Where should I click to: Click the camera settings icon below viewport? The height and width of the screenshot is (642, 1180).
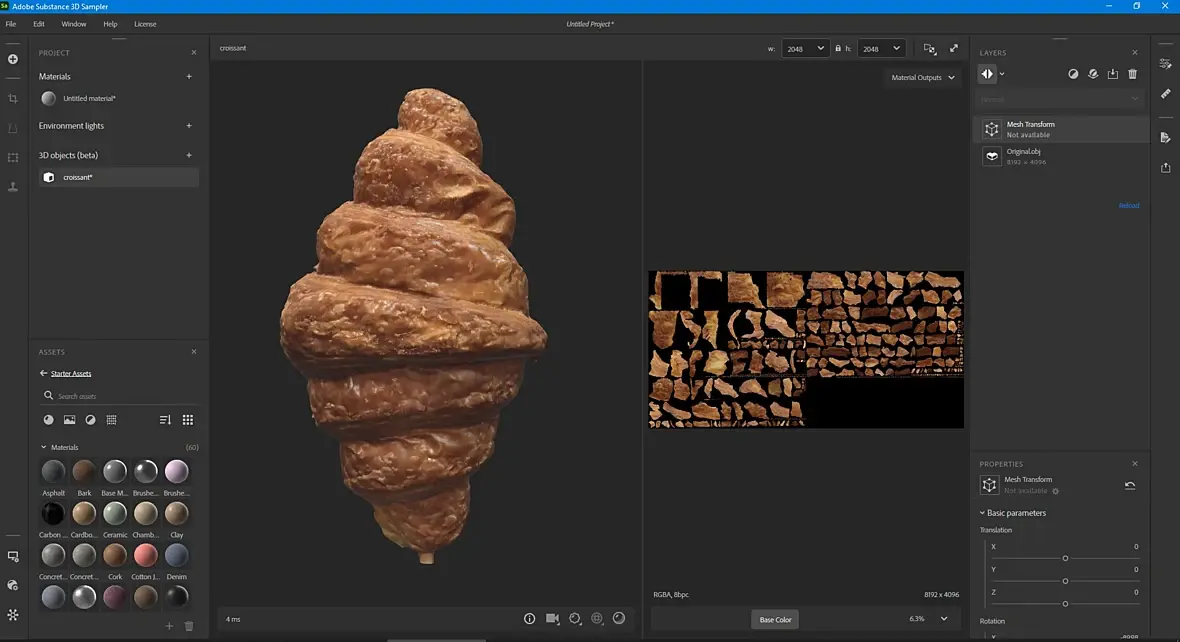(552, 619)
